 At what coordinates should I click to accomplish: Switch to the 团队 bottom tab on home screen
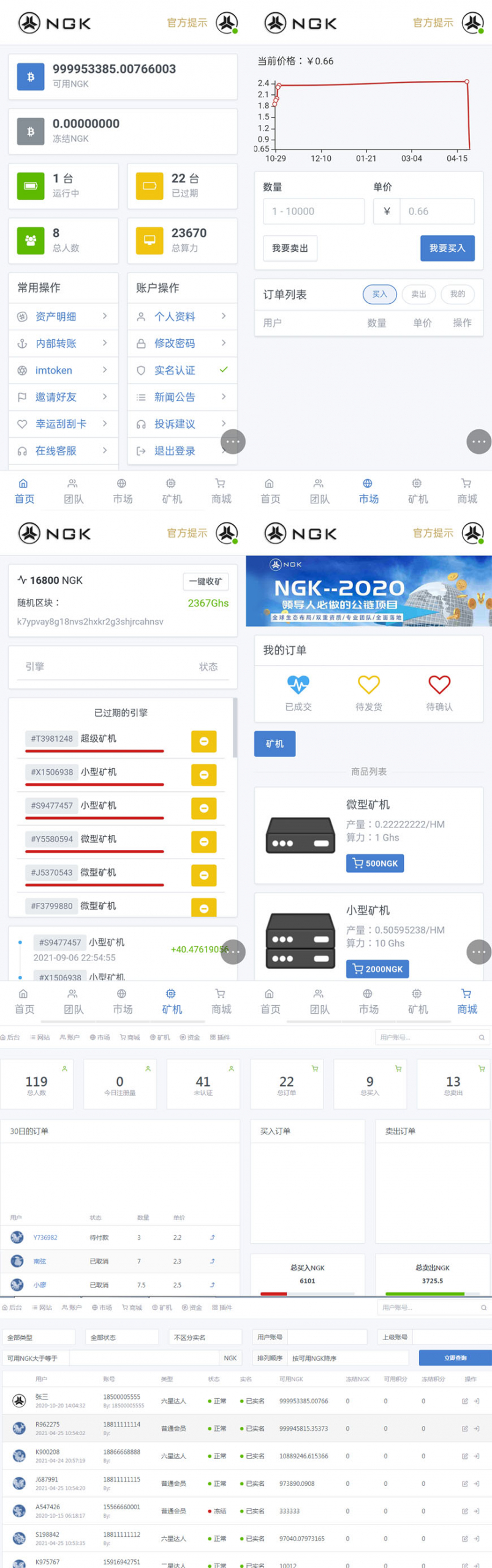click(74, 491)
